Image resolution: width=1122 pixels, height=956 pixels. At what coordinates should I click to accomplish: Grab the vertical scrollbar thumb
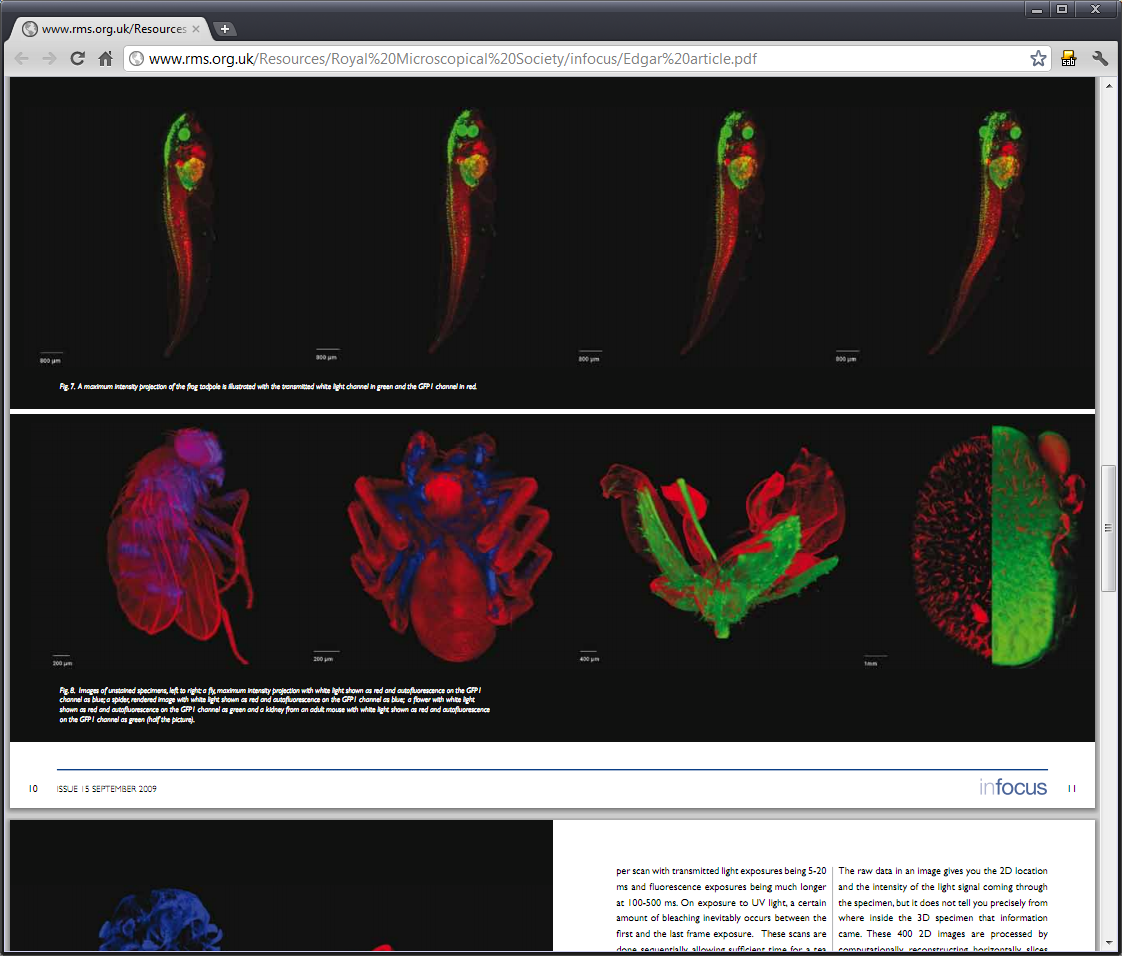click(1108, 528)
